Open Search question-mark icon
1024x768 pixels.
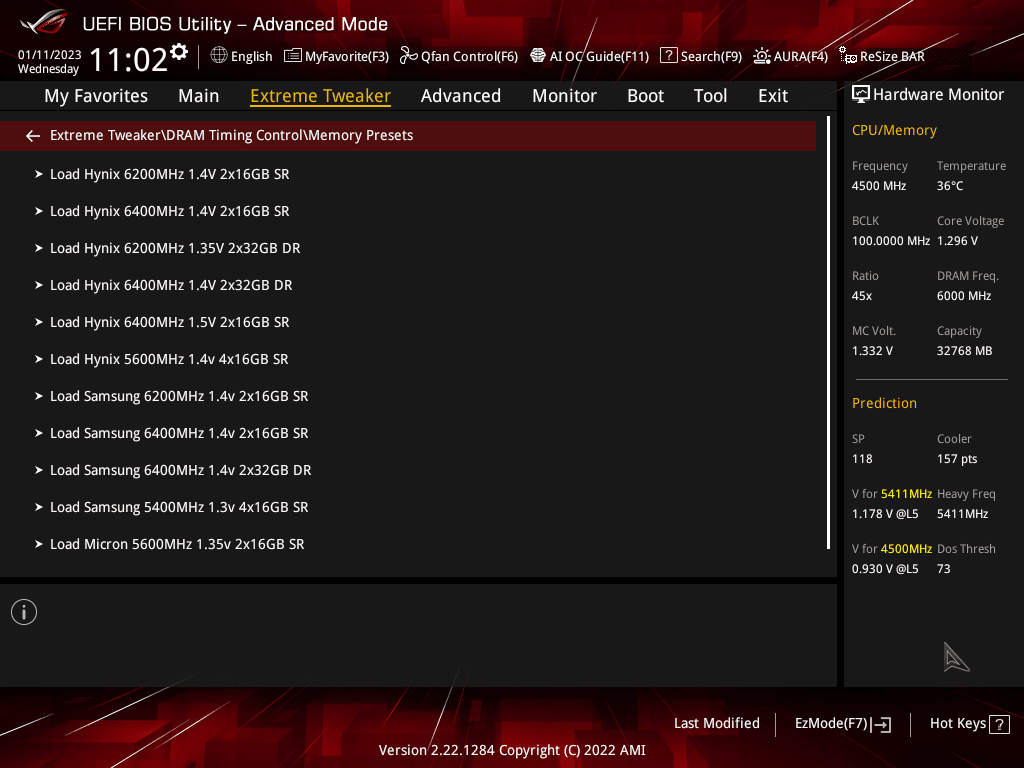pos(669,56)
